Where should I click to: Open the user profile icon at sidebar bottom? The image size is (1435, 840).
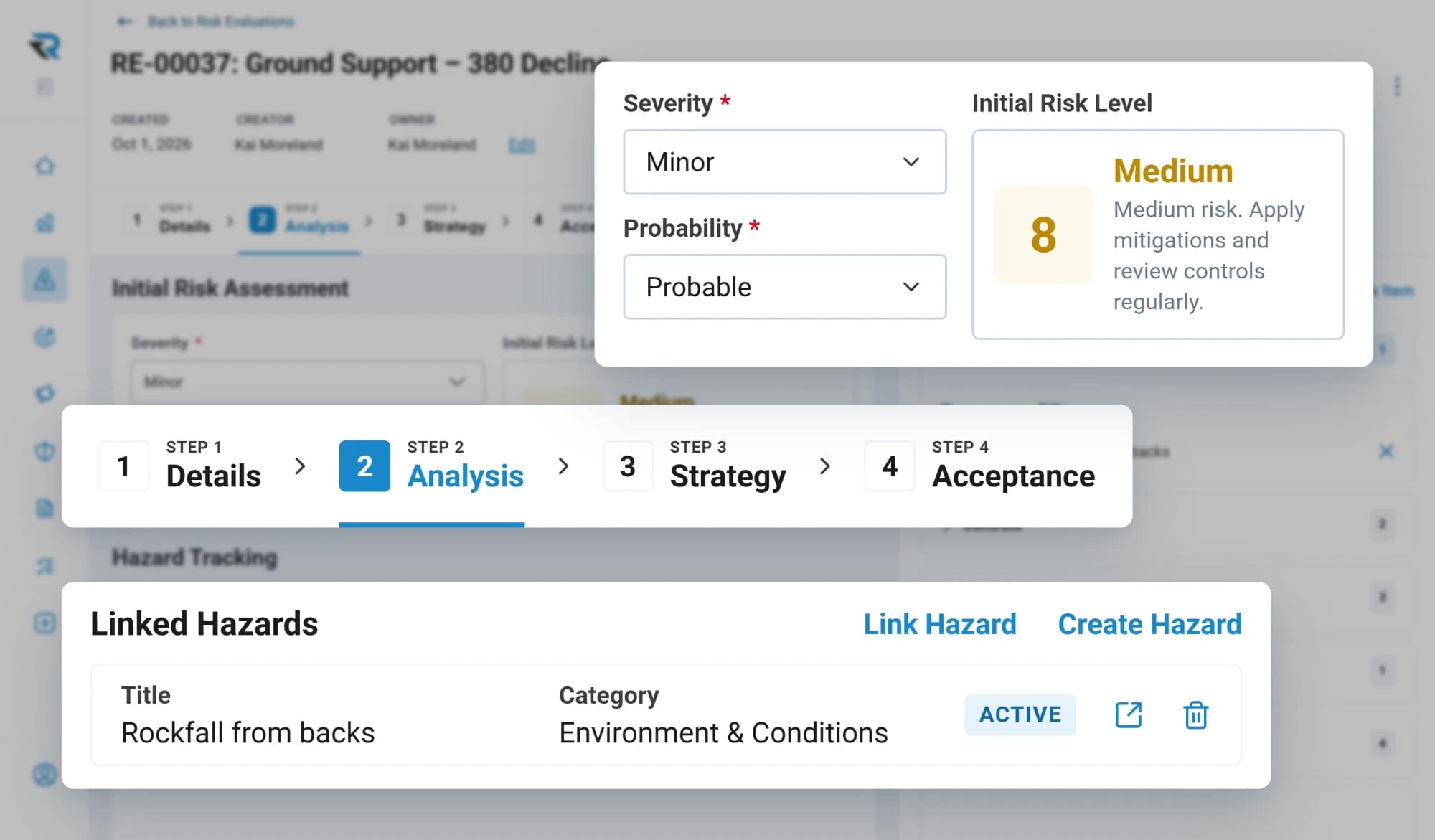click(44, 775)
